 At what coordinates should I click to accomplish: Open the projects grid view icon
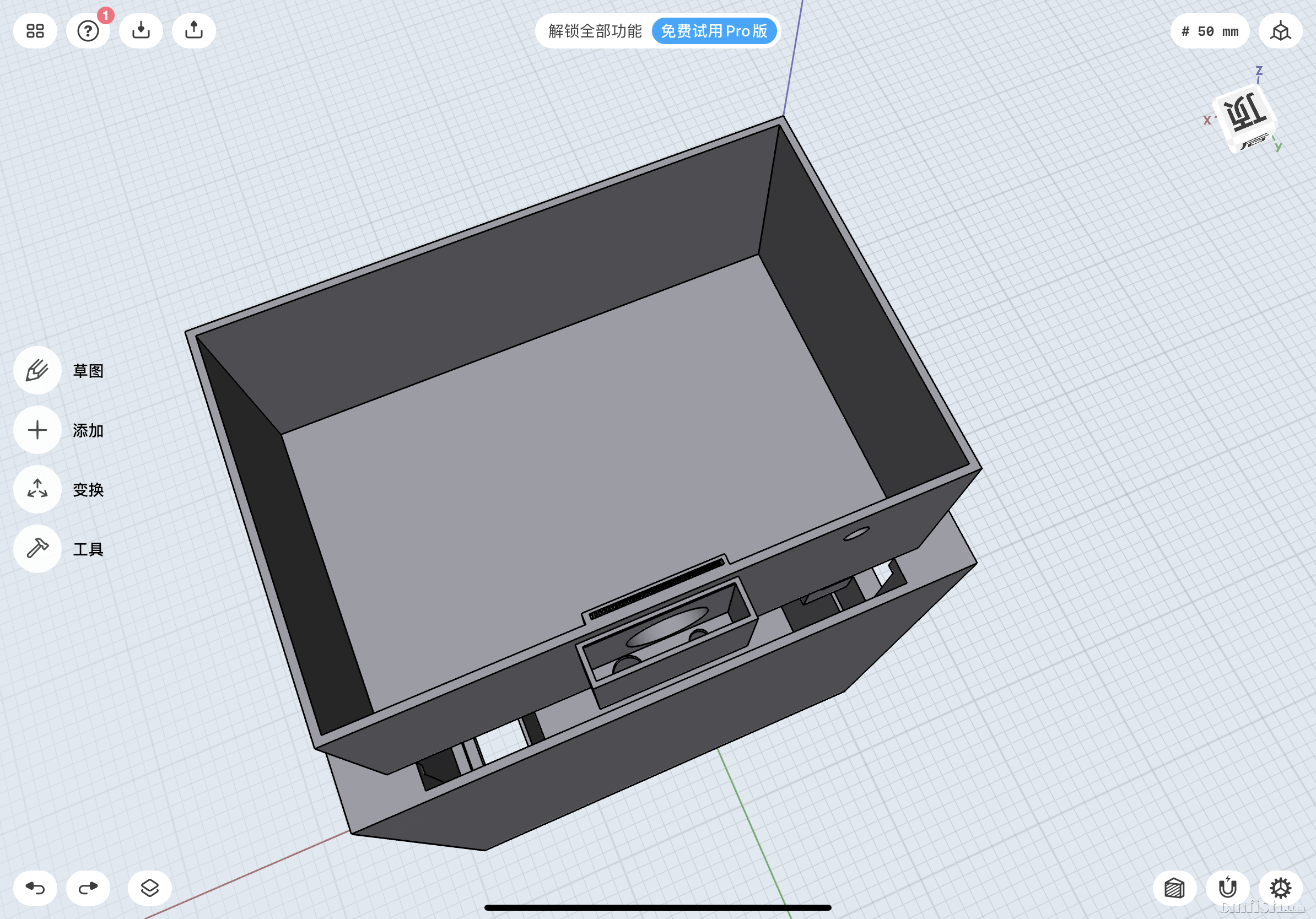coord(35,31)
